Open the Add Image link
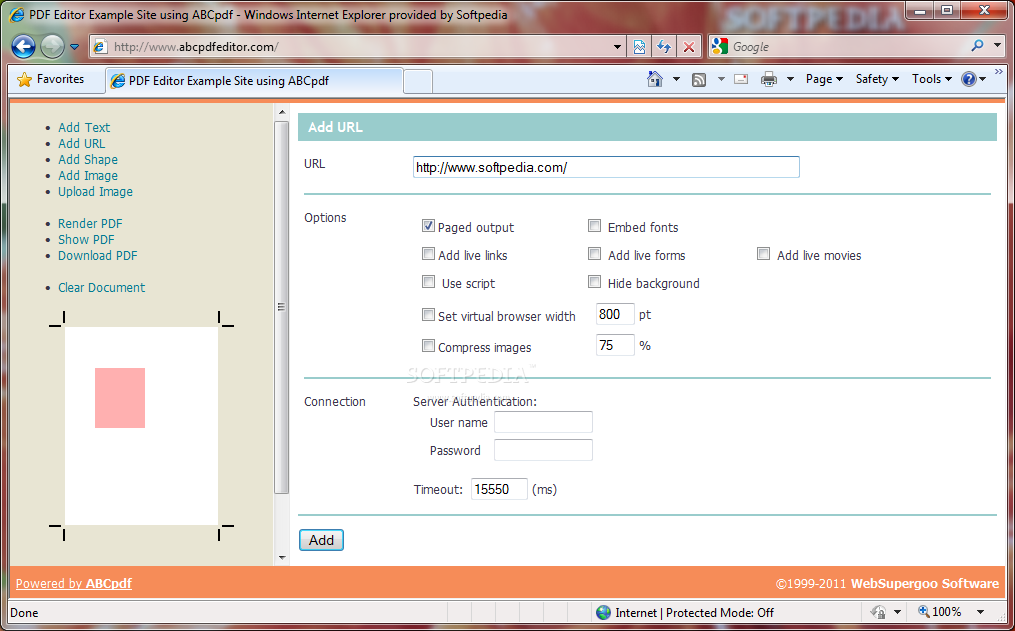Viewport: 1015px width, 631px height. [x=88, y=176]
